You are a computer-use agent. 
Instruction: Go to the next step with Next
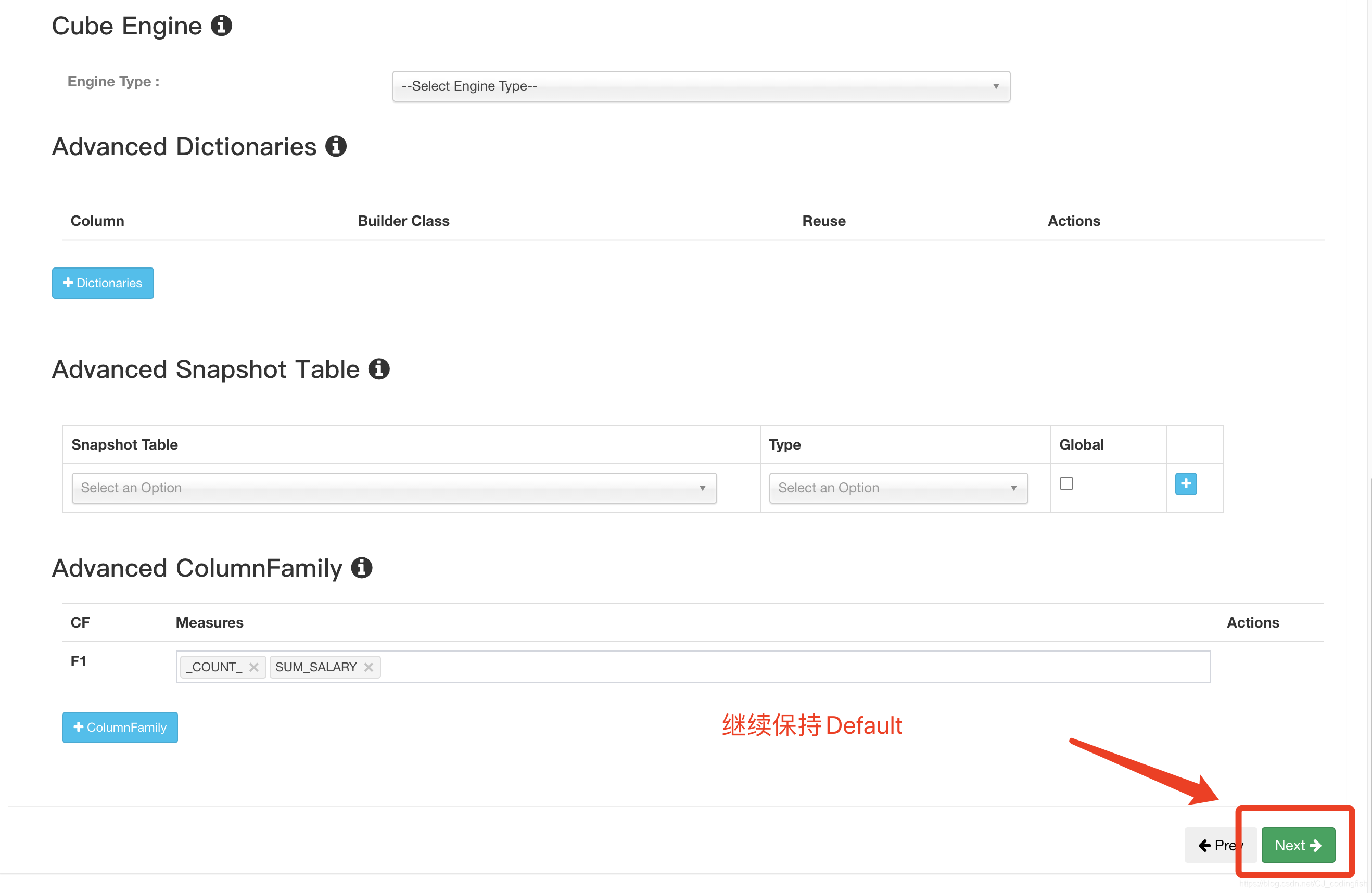pyautogui.click(x=1298, y=845)
